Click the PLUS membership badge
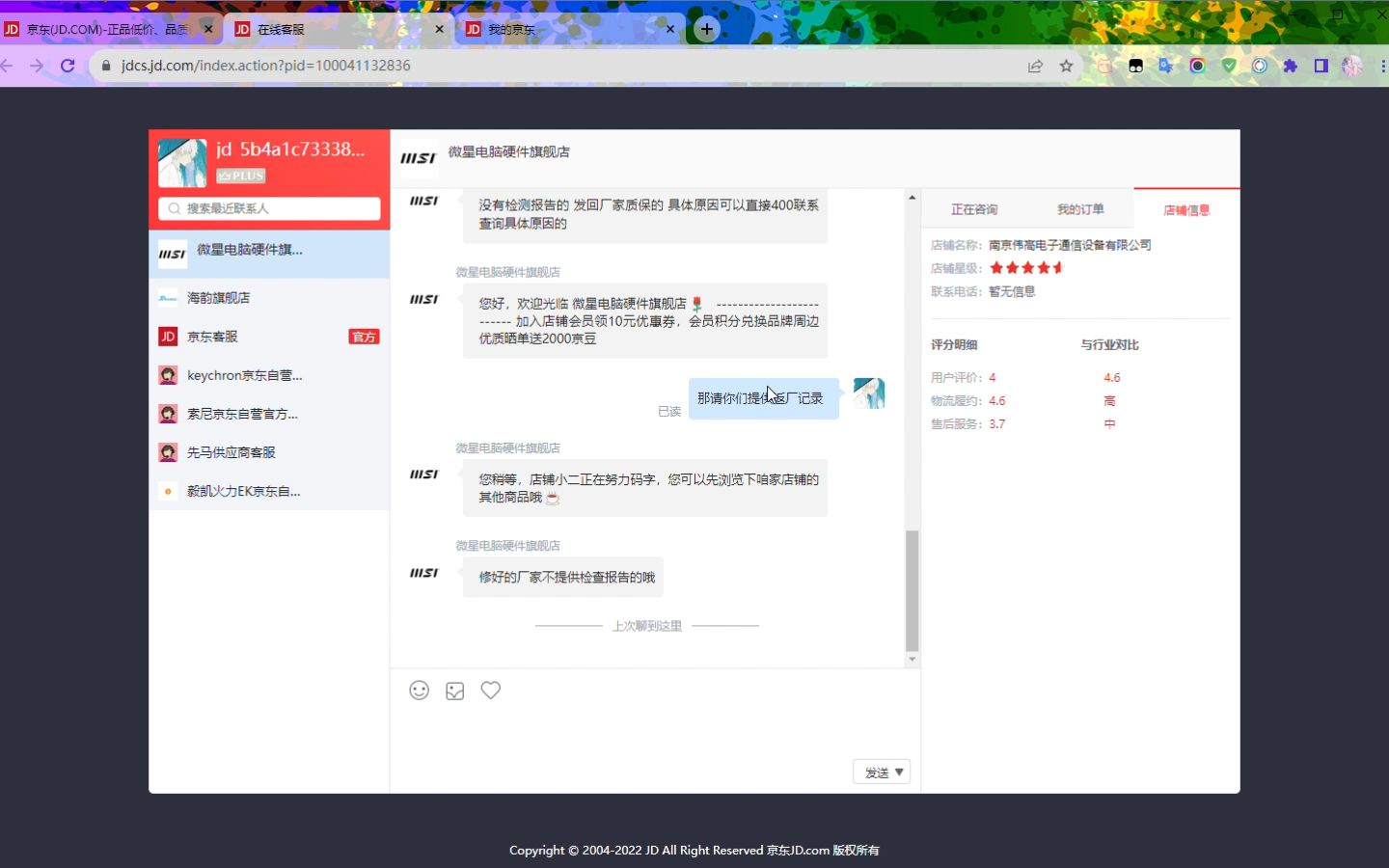The image size is (1389, 868). pos(241,176)
